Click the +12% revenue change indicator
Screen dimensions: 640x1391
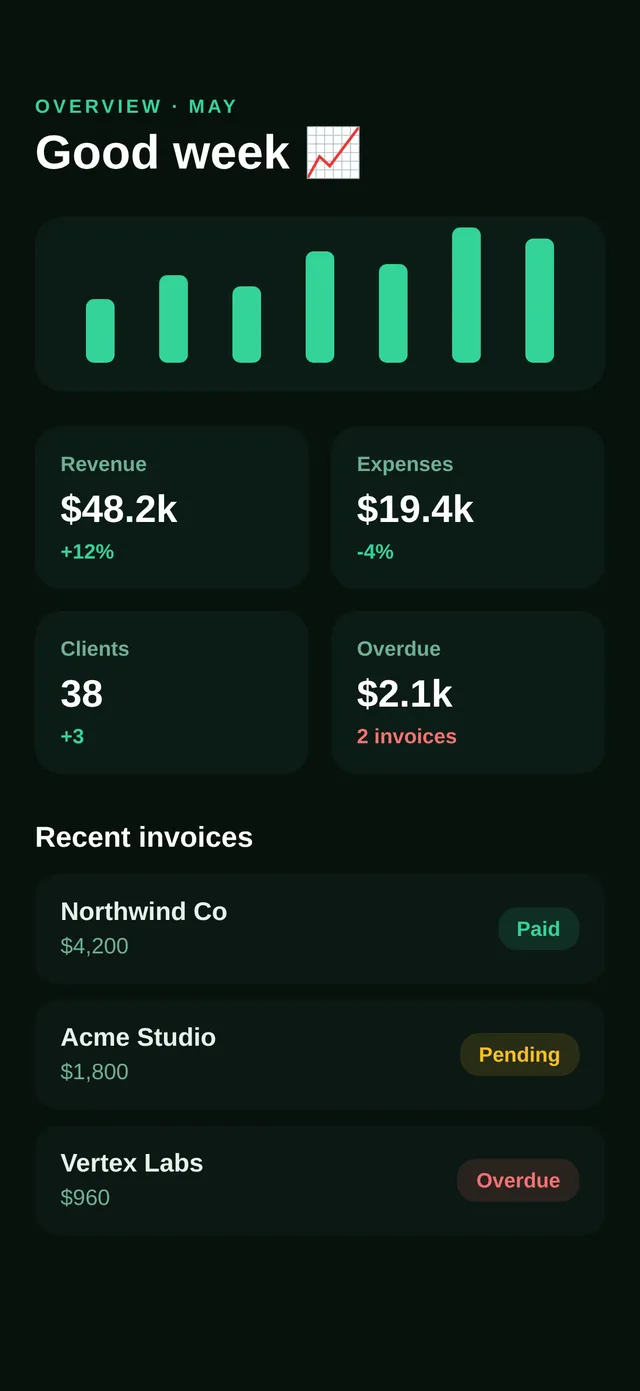click(87, 552)
